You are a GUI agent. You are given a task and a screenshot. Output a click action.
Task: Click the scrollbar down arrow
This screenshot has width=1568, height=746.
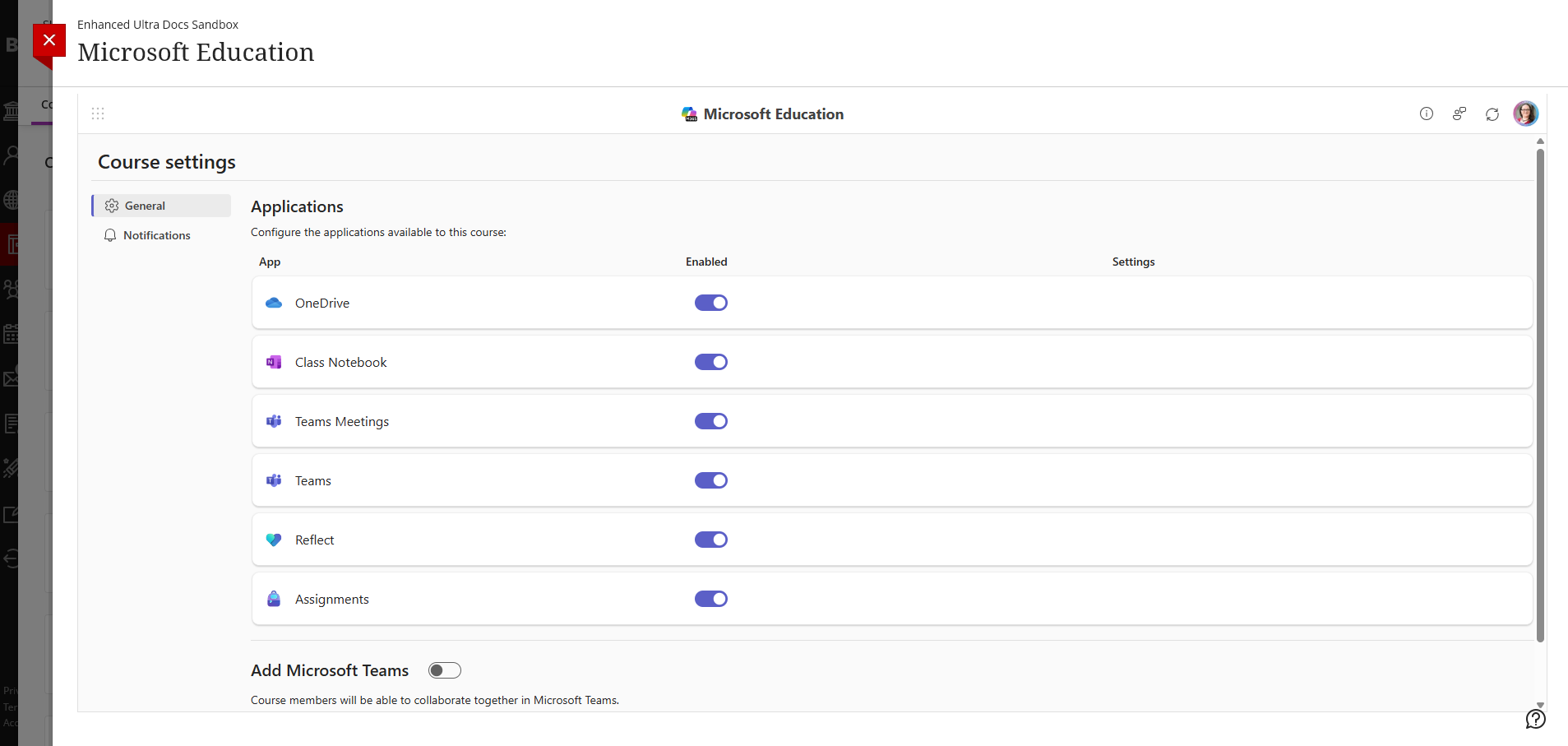(x=1540, y=705)
